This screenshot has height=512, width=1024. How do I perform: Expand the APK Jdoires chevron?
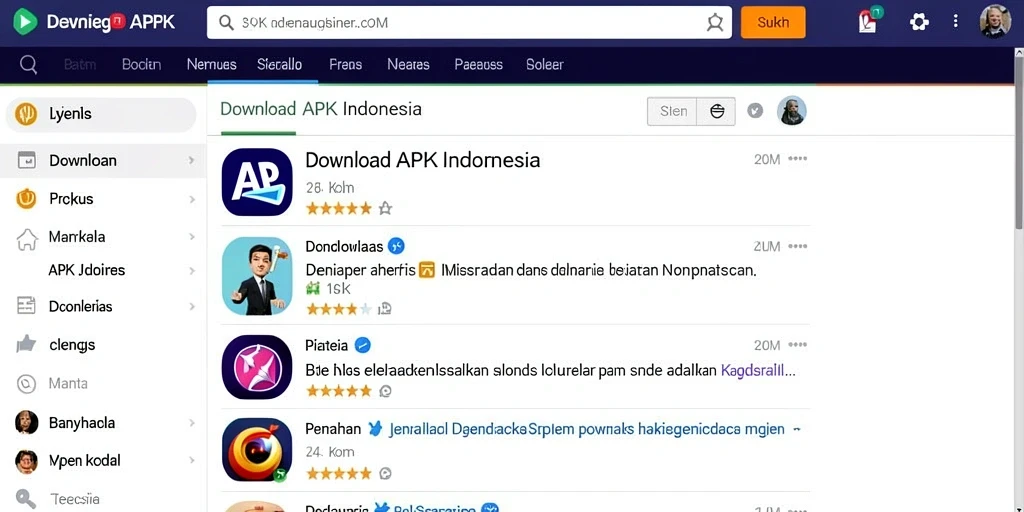point(191,270)
